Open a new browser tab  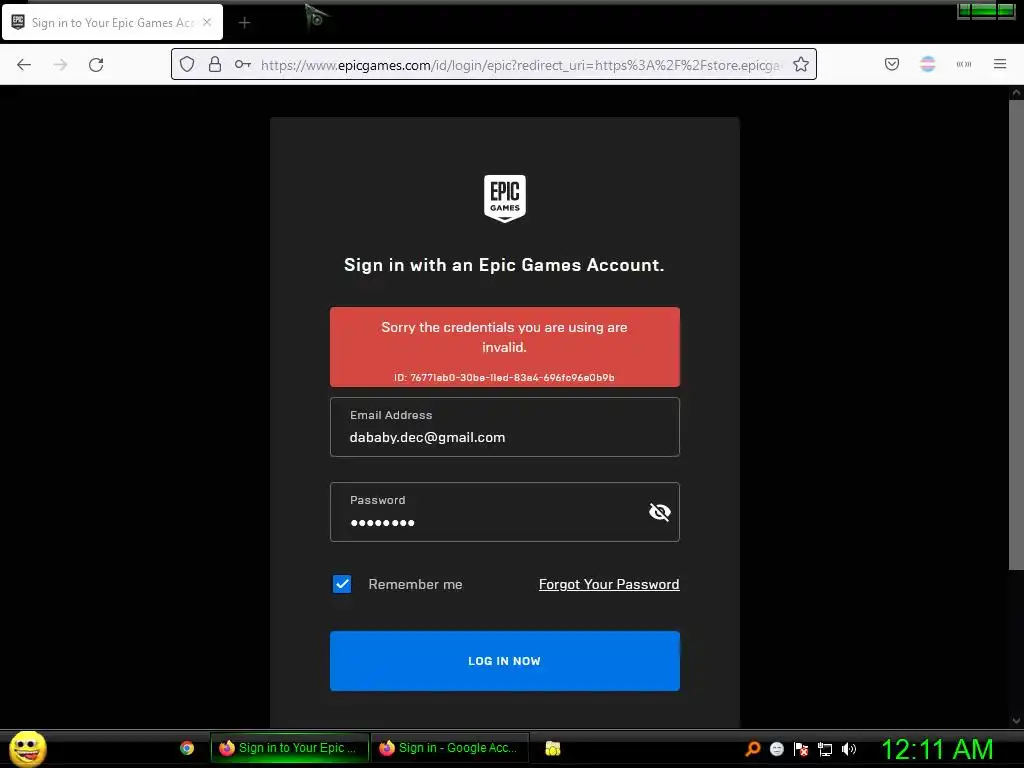(244, 23)
